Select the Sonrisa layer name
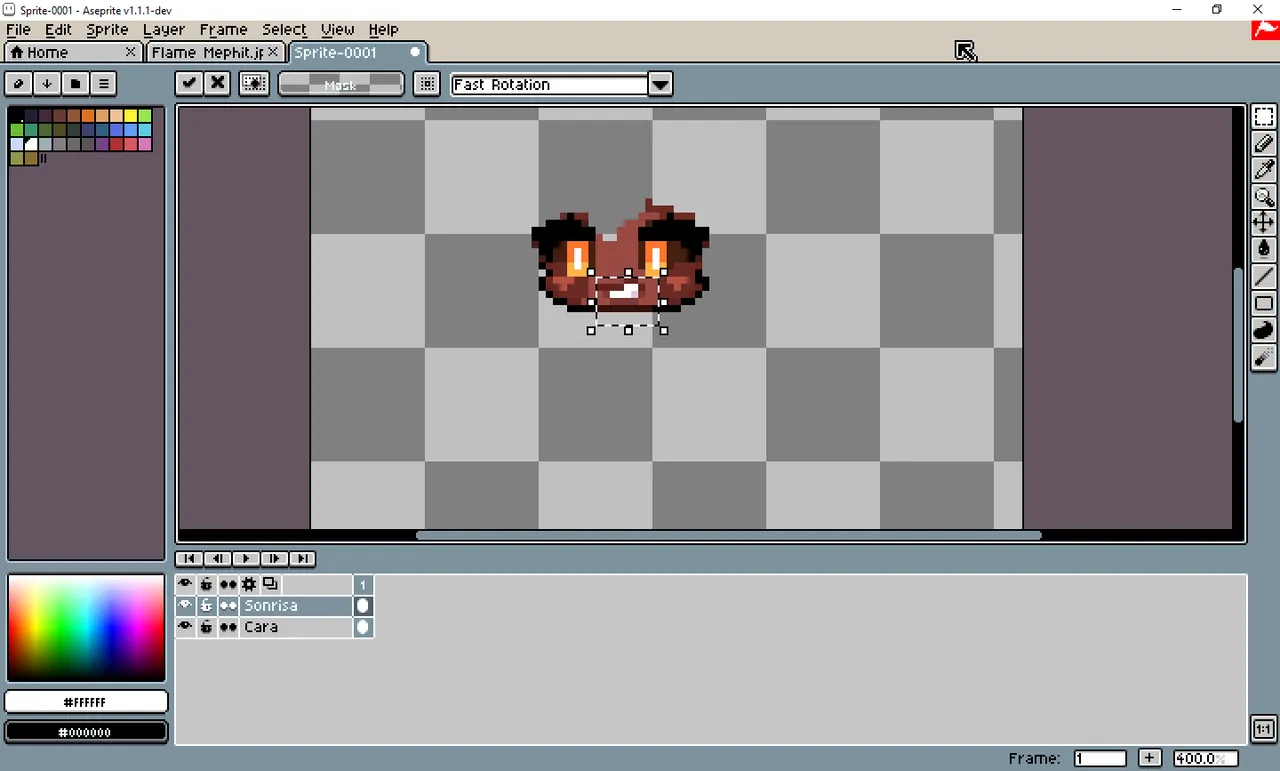Viewport: 1280px width, 771px height. [x=296, y=606]
